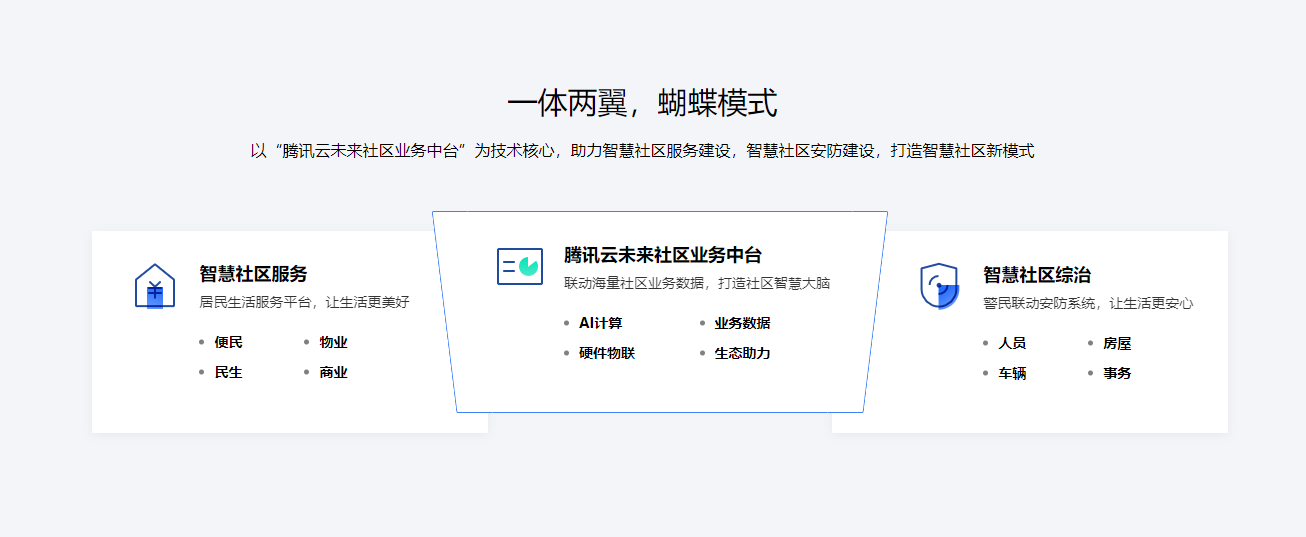Click the house icon for 智慧社区服务
This screenshot has width=1306, height=537.
(155, 286)
